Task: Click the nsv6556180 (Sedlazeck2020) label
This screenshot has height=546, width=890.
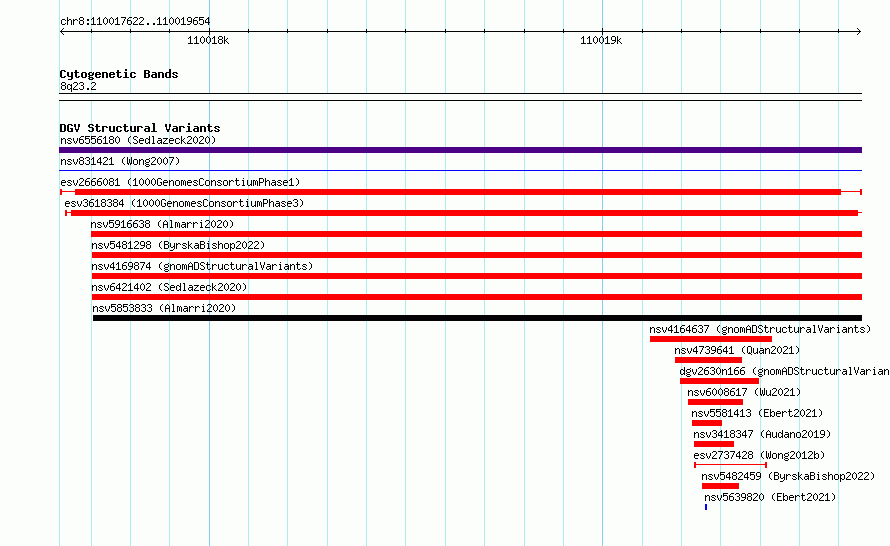Action: (138, 140)
